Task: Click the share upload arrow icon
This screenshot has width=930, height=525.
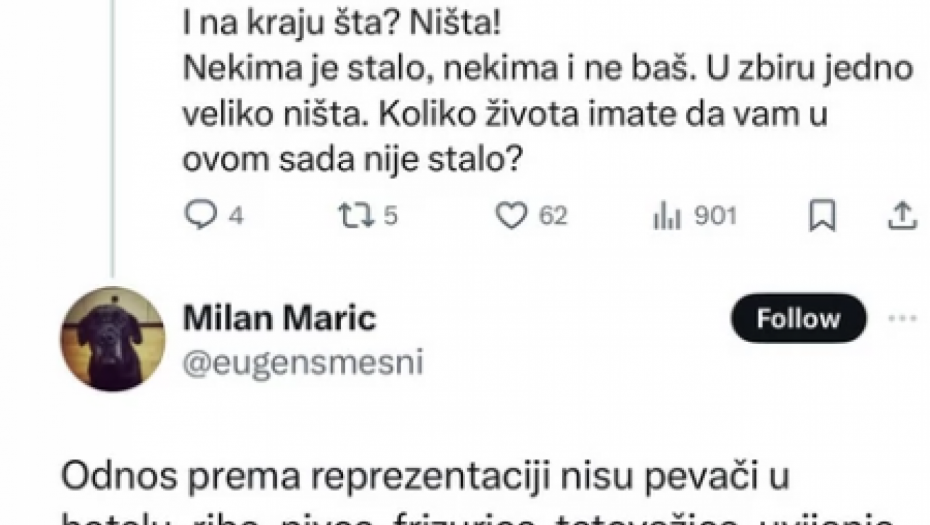Action: click(901, 216)
